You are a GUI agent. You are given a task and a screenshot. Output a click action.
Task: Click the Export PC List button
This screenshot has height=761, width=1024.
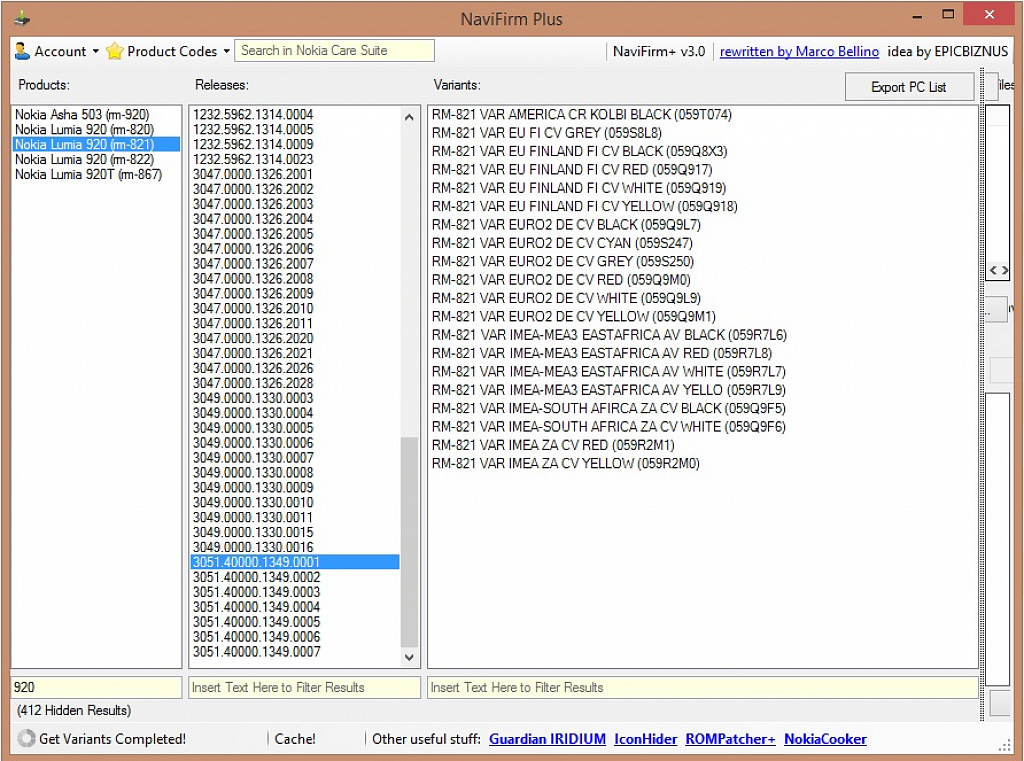click(909, 87)
